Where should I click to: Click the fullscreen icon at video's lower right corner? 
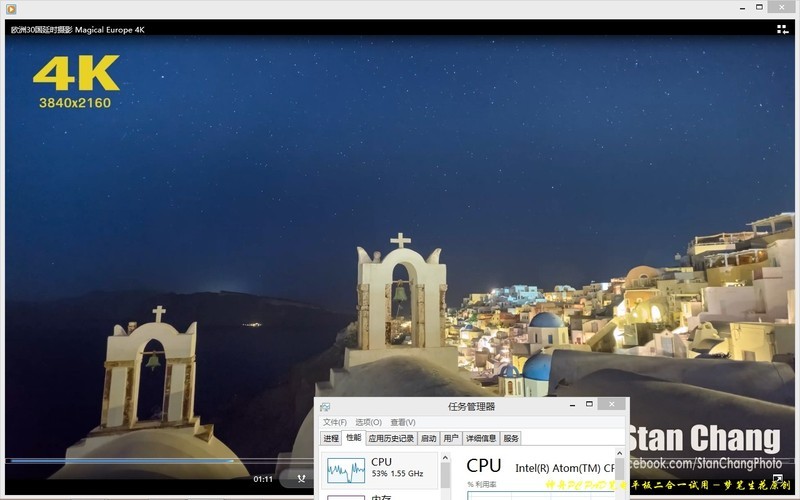tap(778, 478)
